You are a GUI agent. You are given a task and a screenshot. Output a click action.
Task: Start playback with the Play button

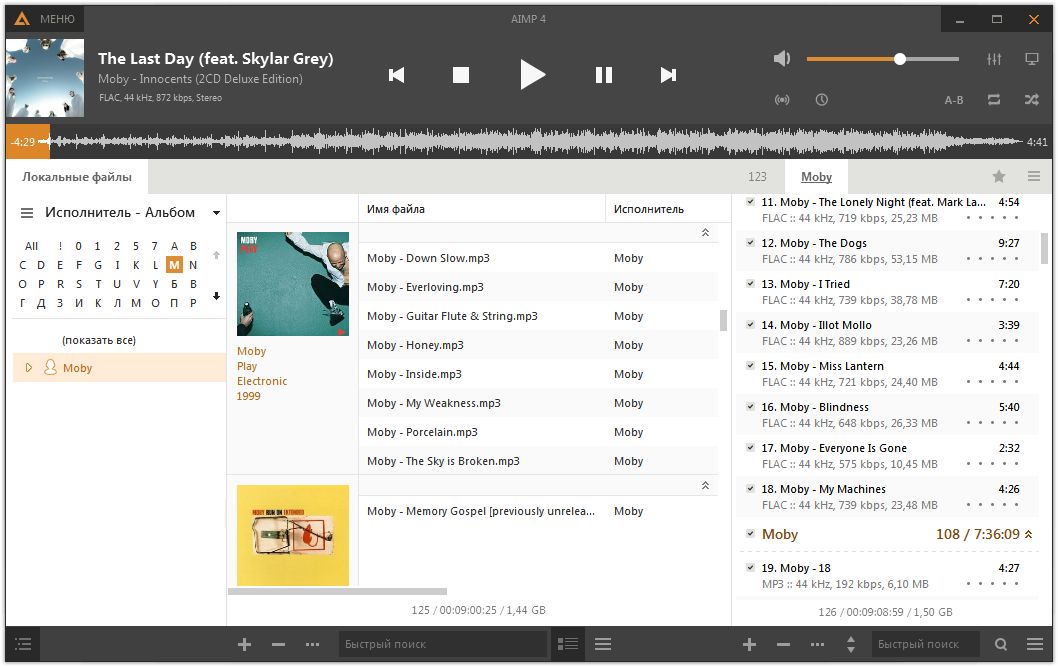(x=532, y=74)
